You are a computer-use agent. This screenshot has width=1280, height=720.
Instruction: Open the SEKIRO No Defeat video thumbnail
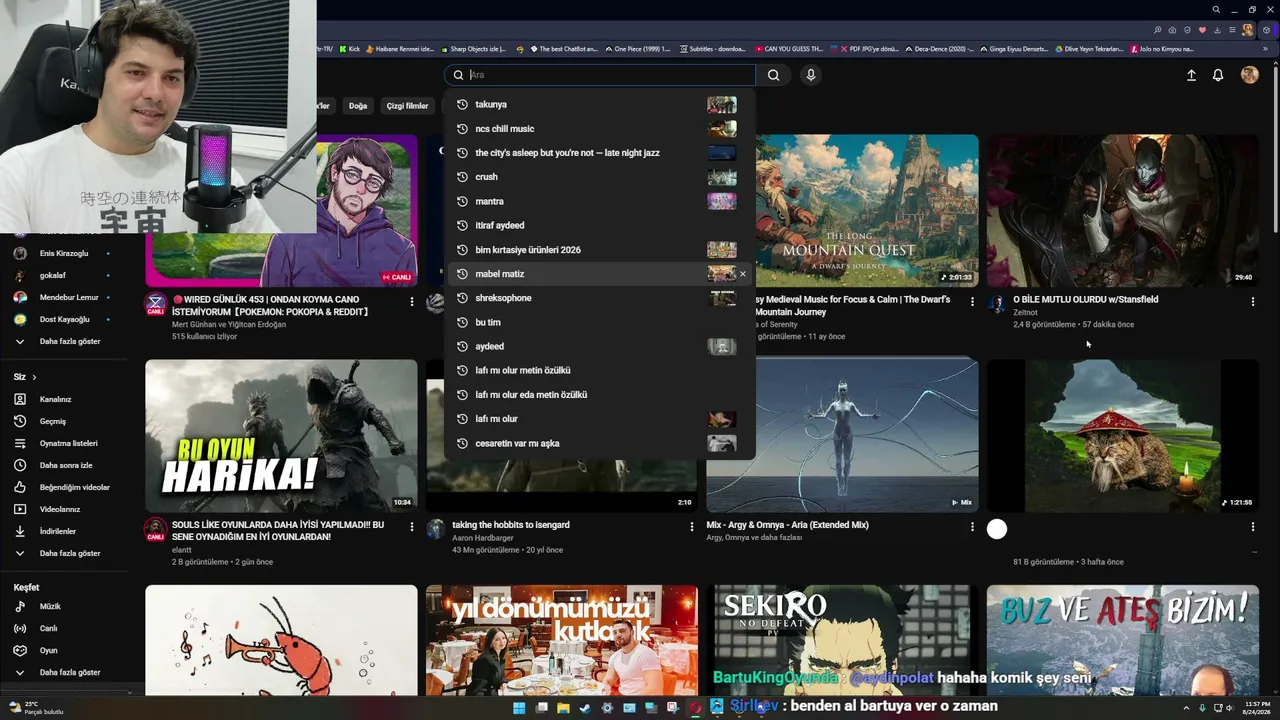tap(842, 640)
